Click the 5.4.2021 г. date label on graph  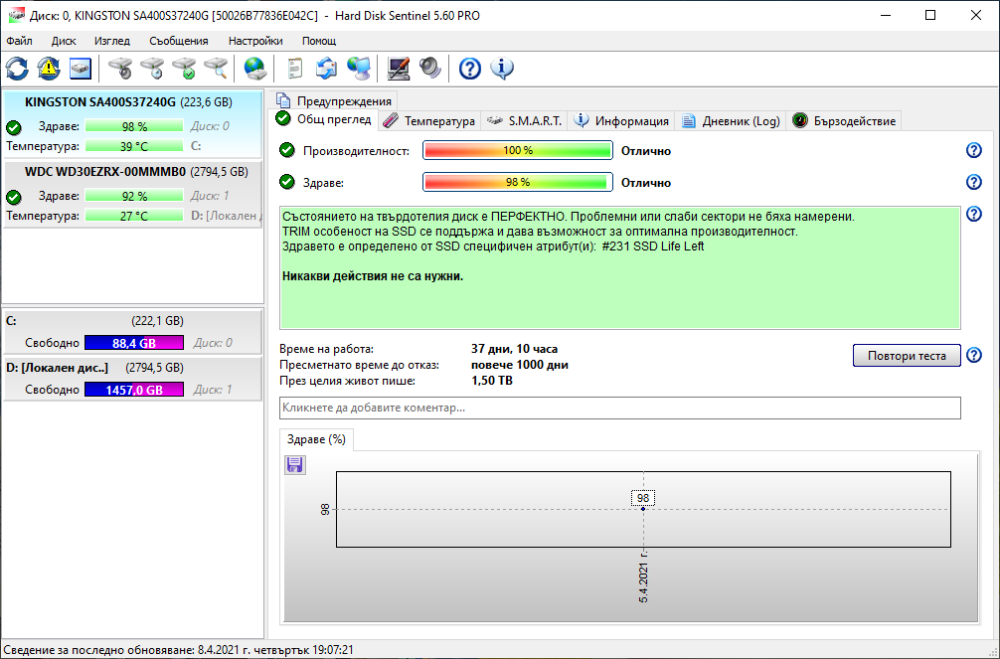click(643, 575)
